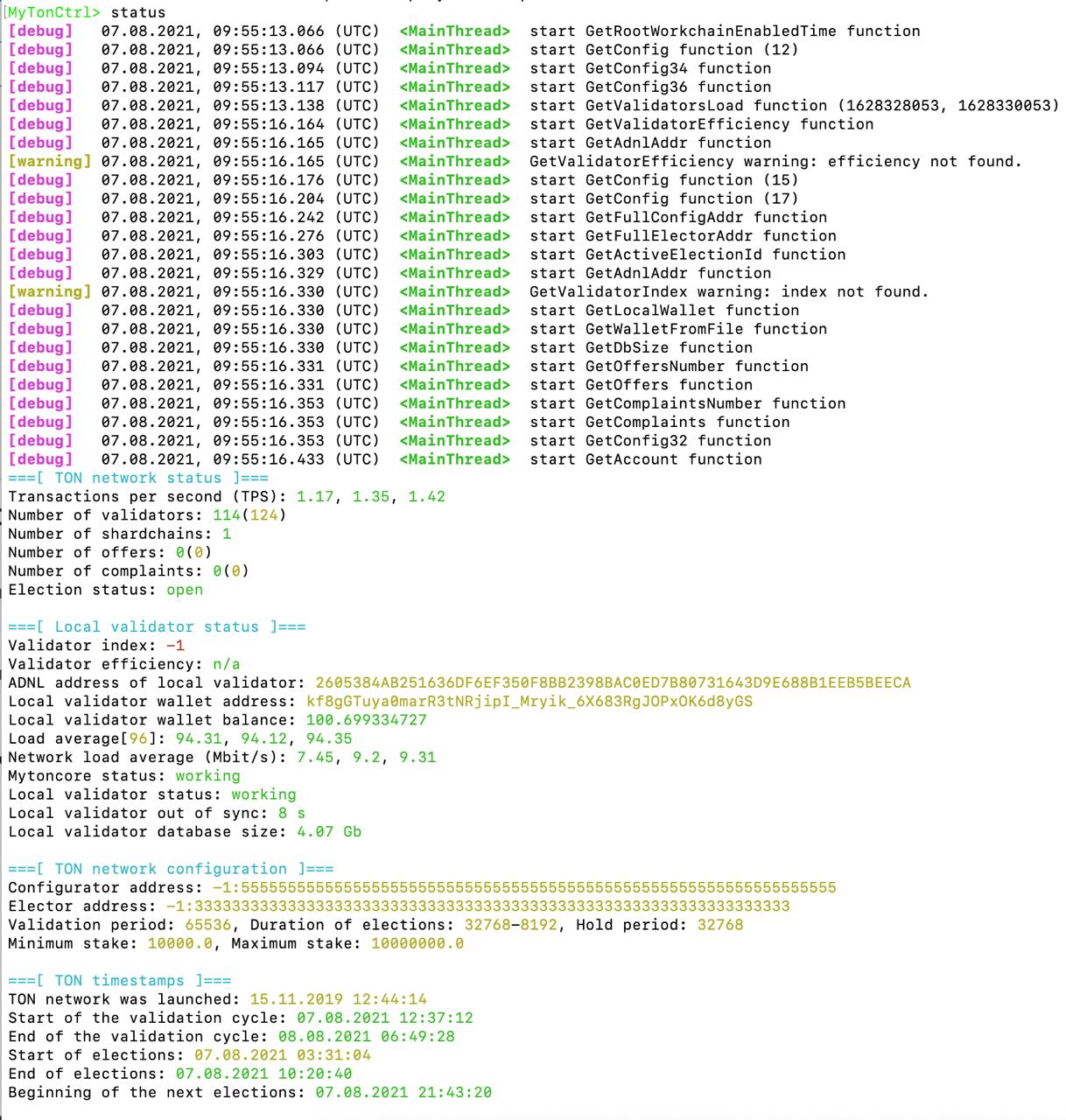The width and height of the screenshot is (1066, 1120).
Task: Click 'start GetRootWorkchainEnabledTime function' log message
Action: (725, 31)
